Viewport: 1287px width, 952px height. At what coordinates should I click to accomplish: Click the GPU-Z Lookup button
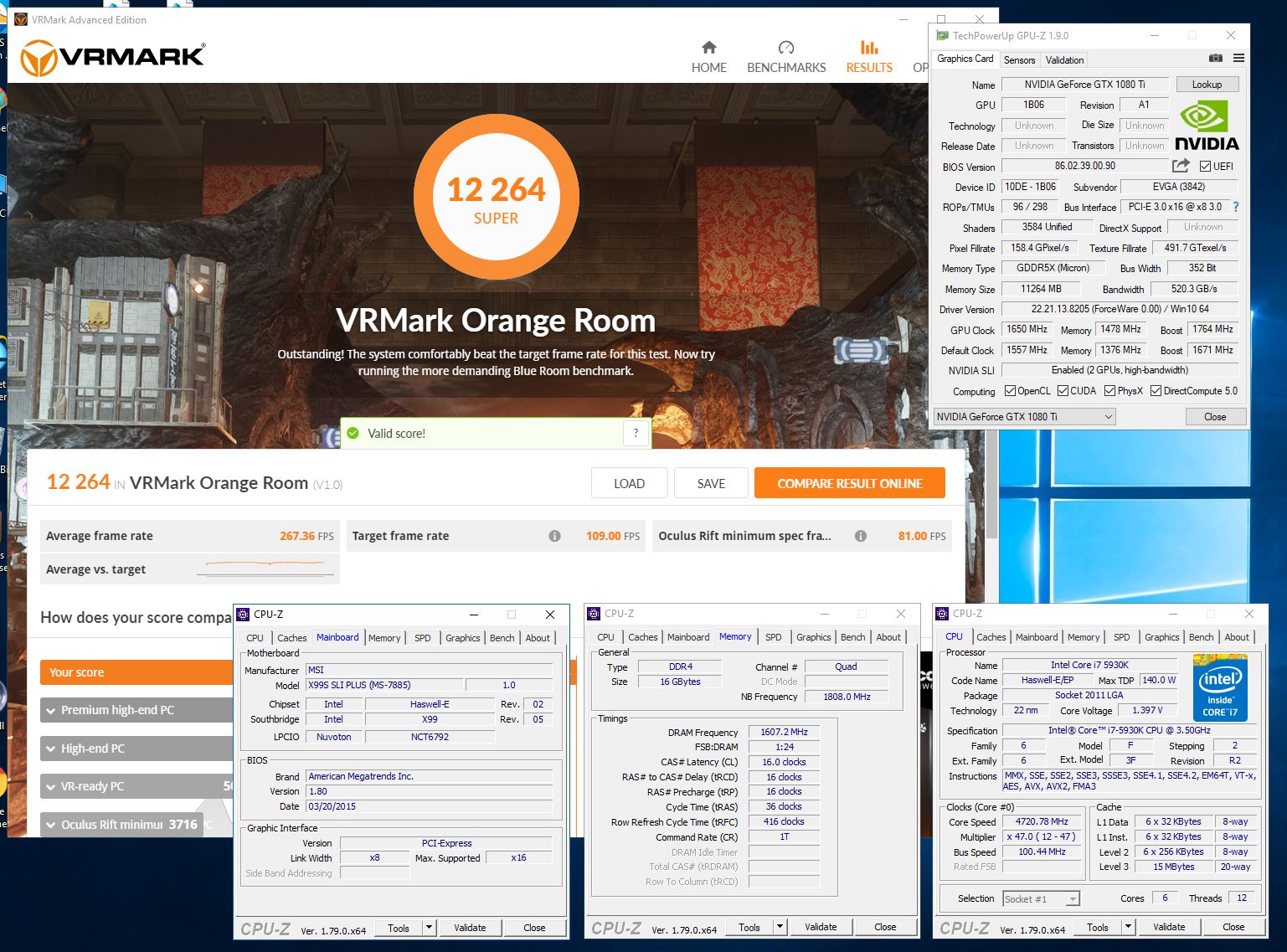[1207, 85]
